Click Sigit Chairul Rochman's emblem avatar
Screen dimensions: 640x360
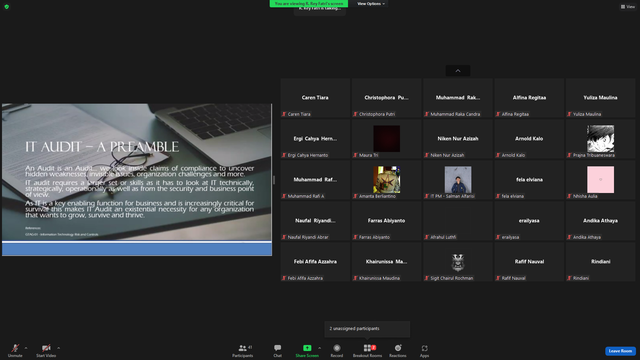tap(458, 262)
